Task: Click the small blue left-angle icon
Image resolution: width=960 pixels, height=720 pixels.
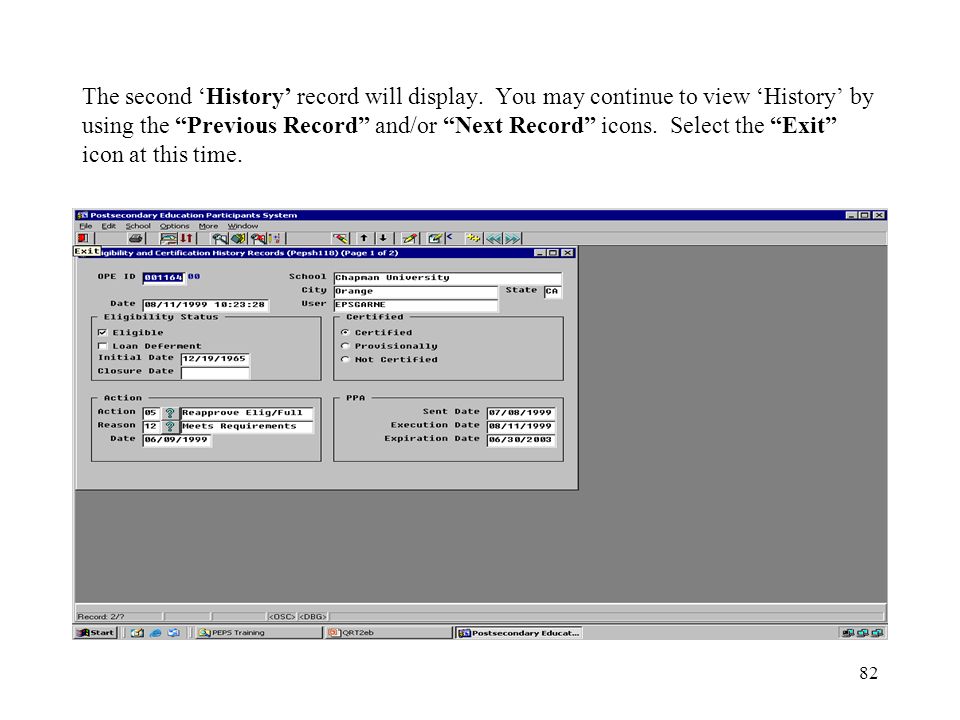Action: click(x=449, y=236)
